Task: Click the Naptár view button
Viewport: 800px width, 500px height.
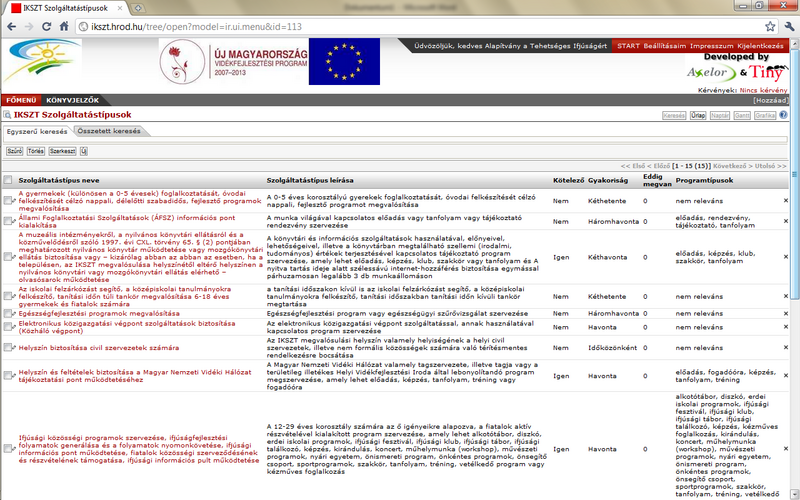Action: click(719, 115)
